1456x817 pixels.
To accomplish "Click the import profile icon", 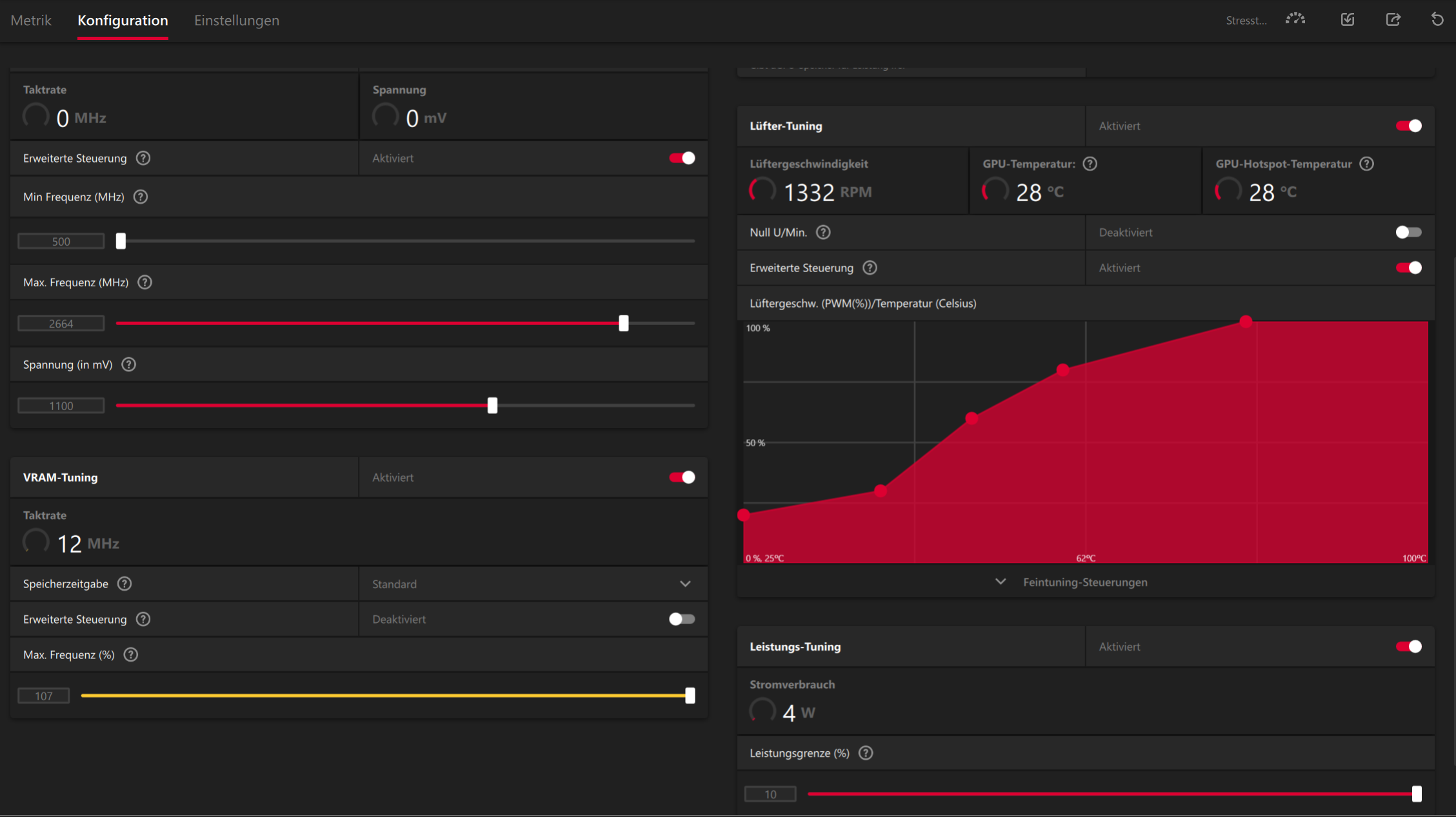I will click(x=1348, y=19).
